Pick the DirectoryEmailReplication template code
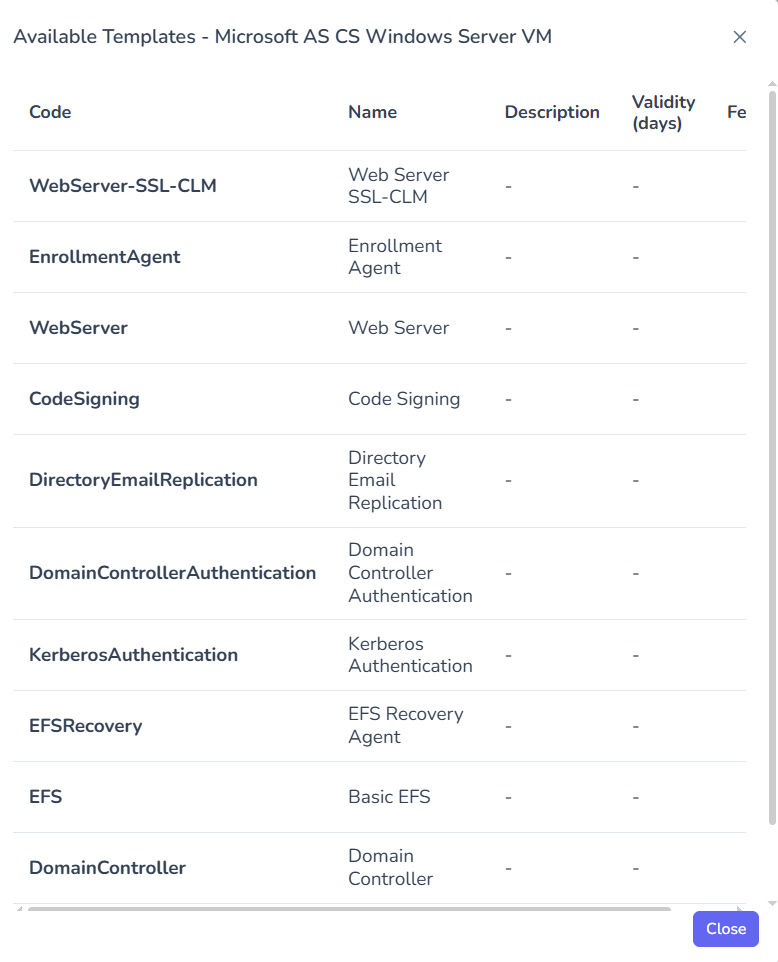This screenshot has width=778, height=962. [x=143, y=480]
